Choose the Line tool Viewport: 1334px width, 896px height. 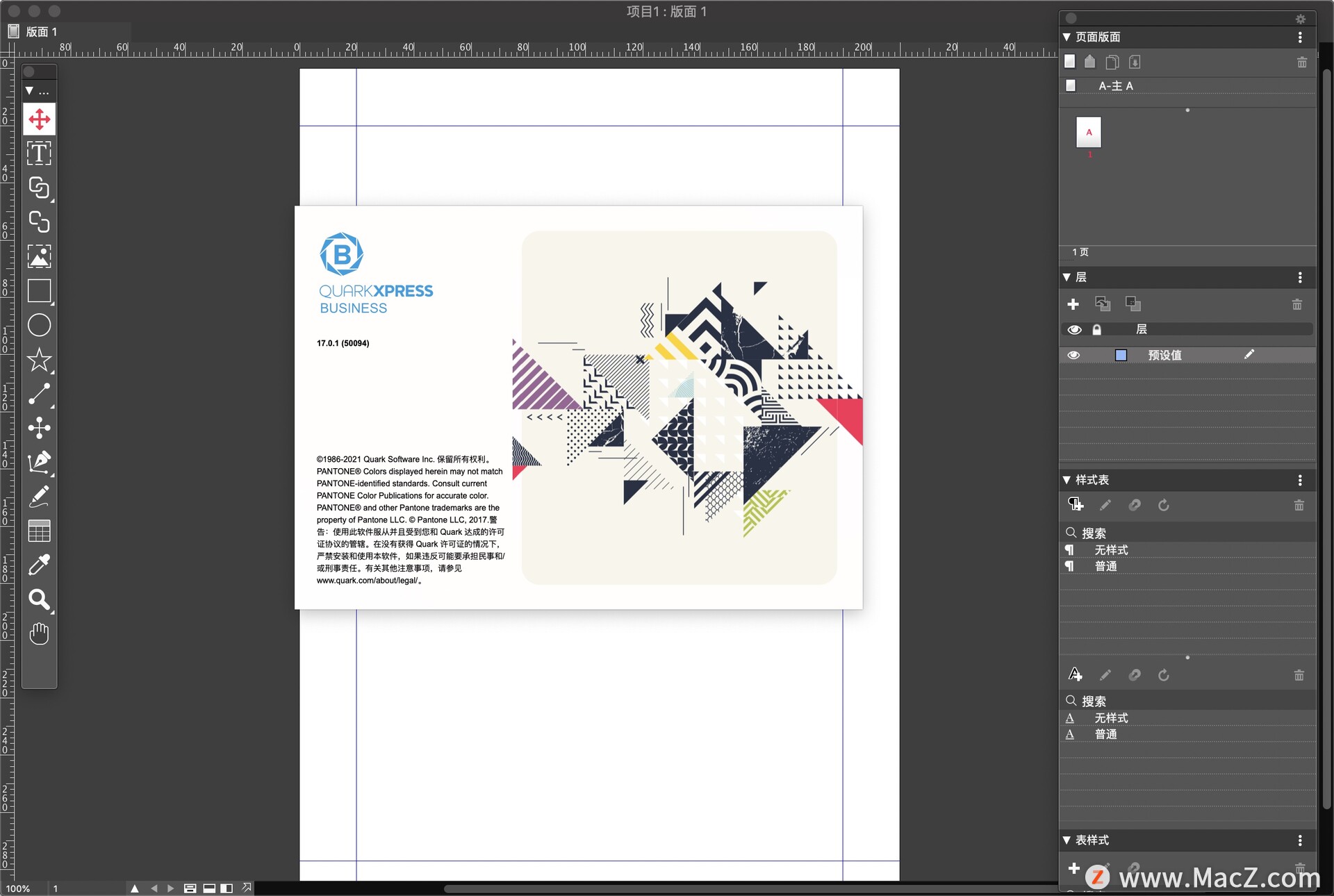(40, 394)
